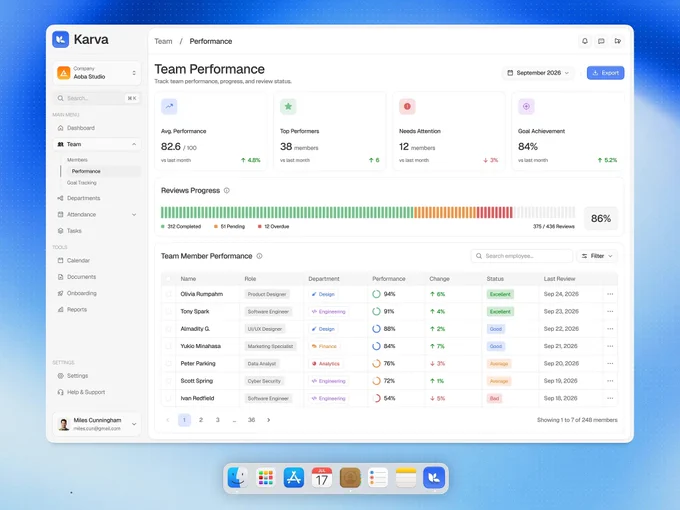
Task: Select the Olivia Rumpahm row checkbox
Action: (x=168, y=294)
